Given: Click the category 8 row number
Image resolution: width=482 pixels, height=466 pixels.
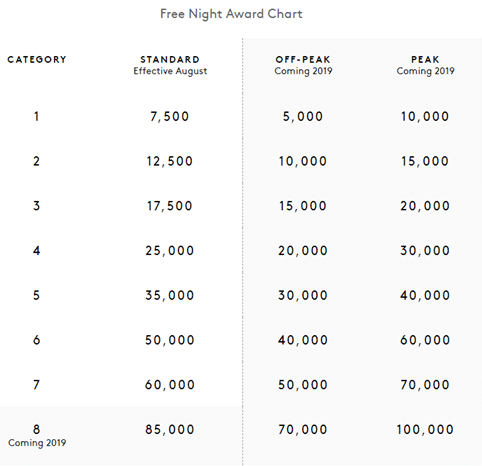Looking at the screenshot, I should (37, 429).
